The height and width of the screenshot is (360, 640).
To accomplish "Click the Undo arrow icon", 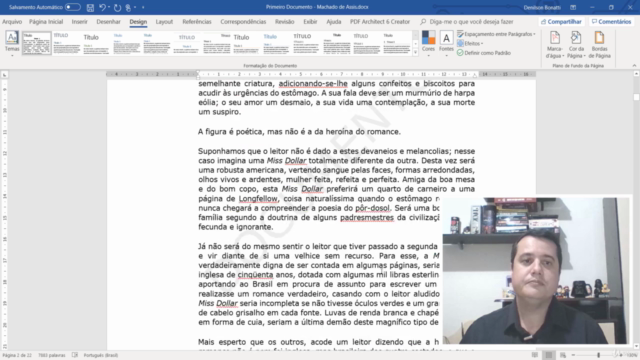I will pos(102,7).
